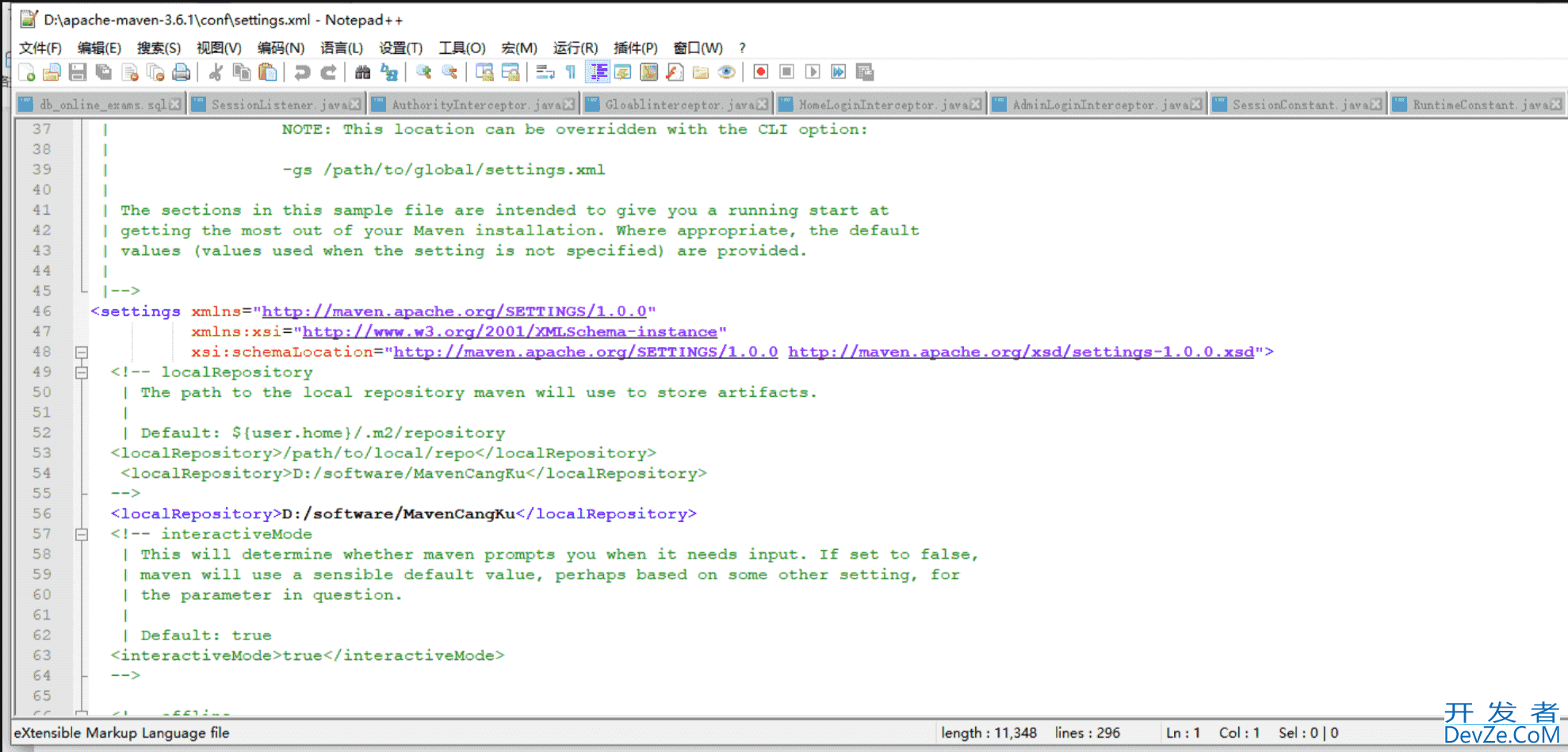This screenshot has width=1568, height=752.
Task: Click the New file toolbar icon
Action: 26,73
